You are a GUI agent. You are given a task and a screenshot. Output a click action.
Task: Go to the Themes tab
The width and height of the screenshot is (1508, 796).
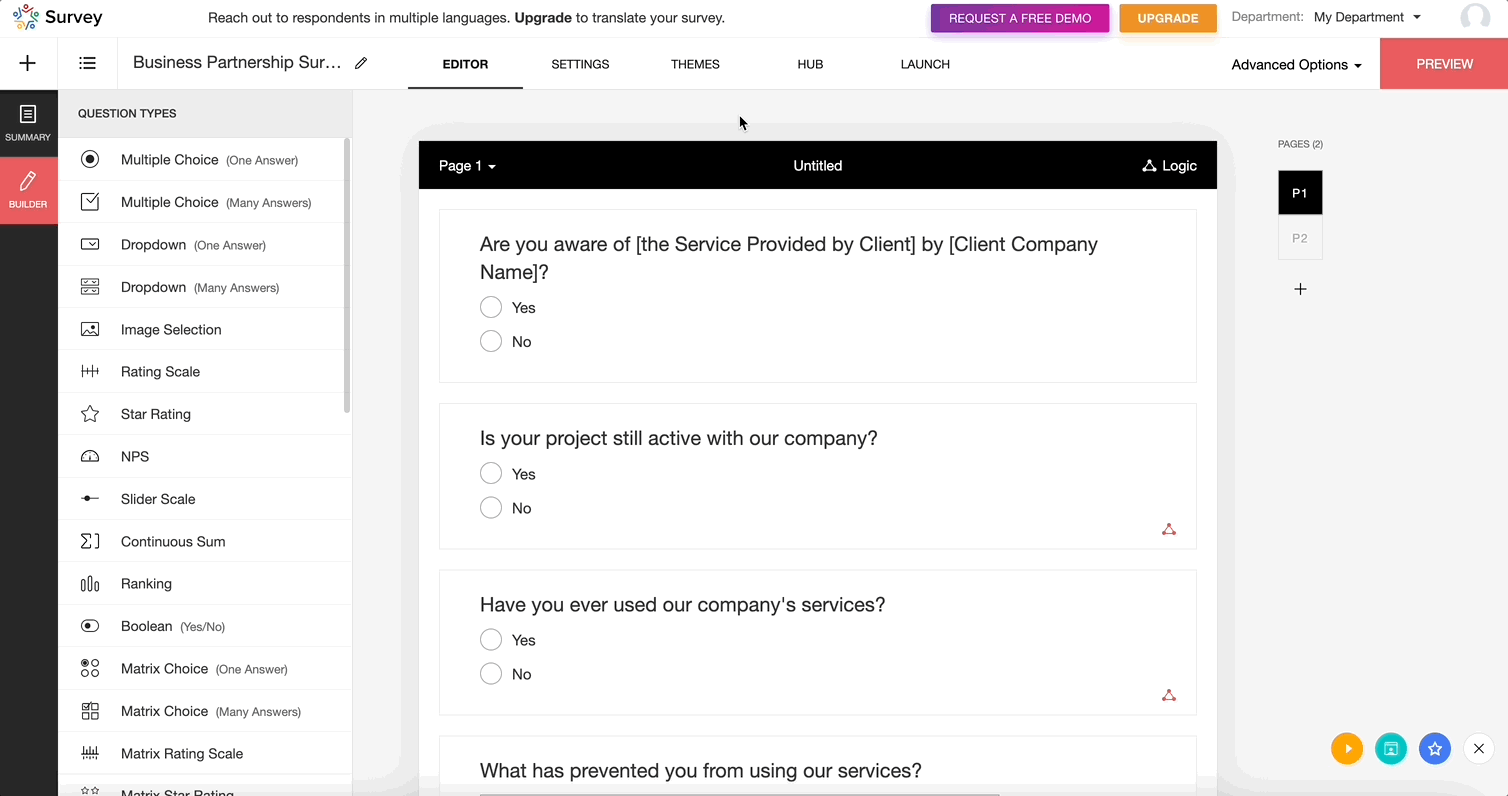(695, 64)
